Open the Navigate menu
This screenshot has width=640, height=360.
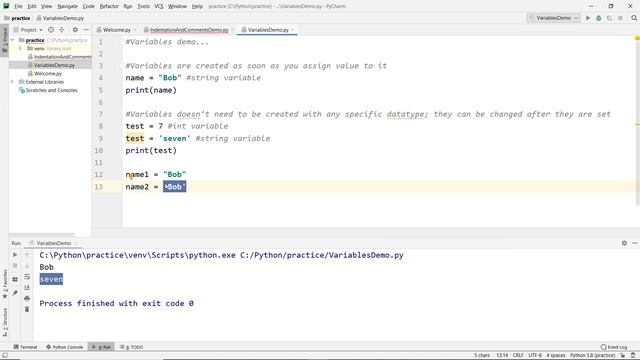click(x=67, y=6)
